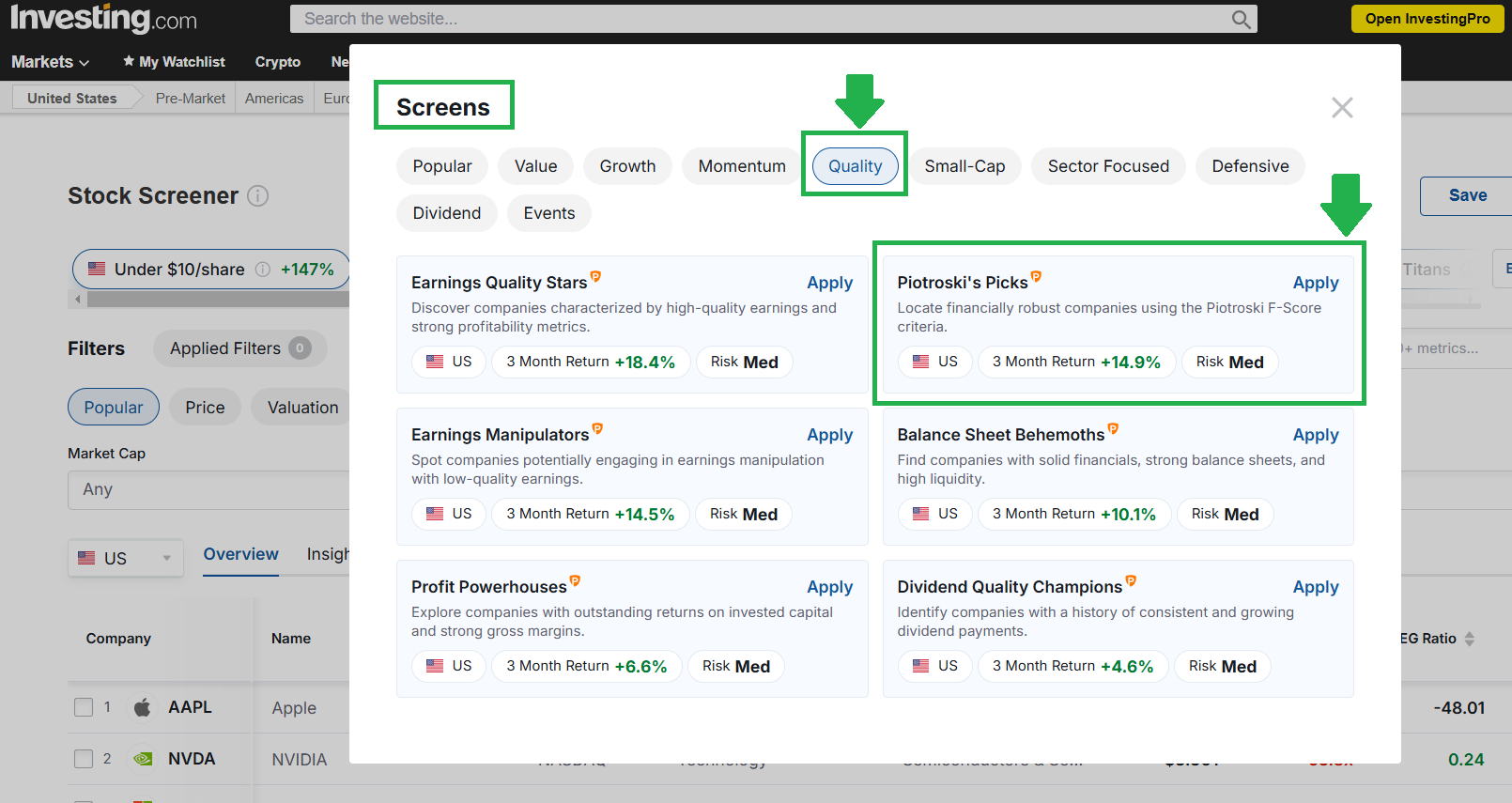Select the Popular screens category

click(442, 166)
